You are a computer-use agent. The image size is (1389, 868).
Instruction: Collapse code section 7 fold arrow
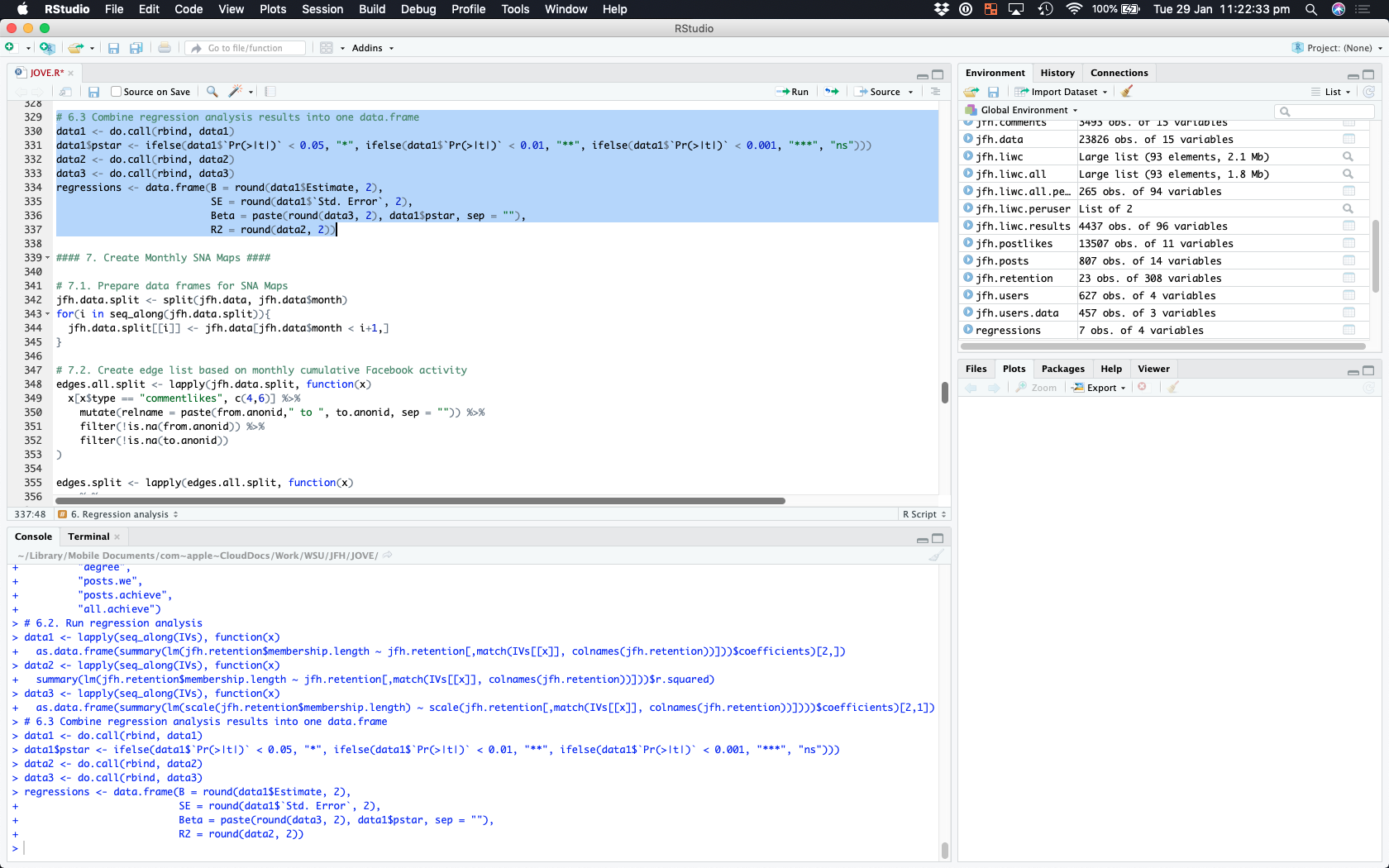click(48, 258)
